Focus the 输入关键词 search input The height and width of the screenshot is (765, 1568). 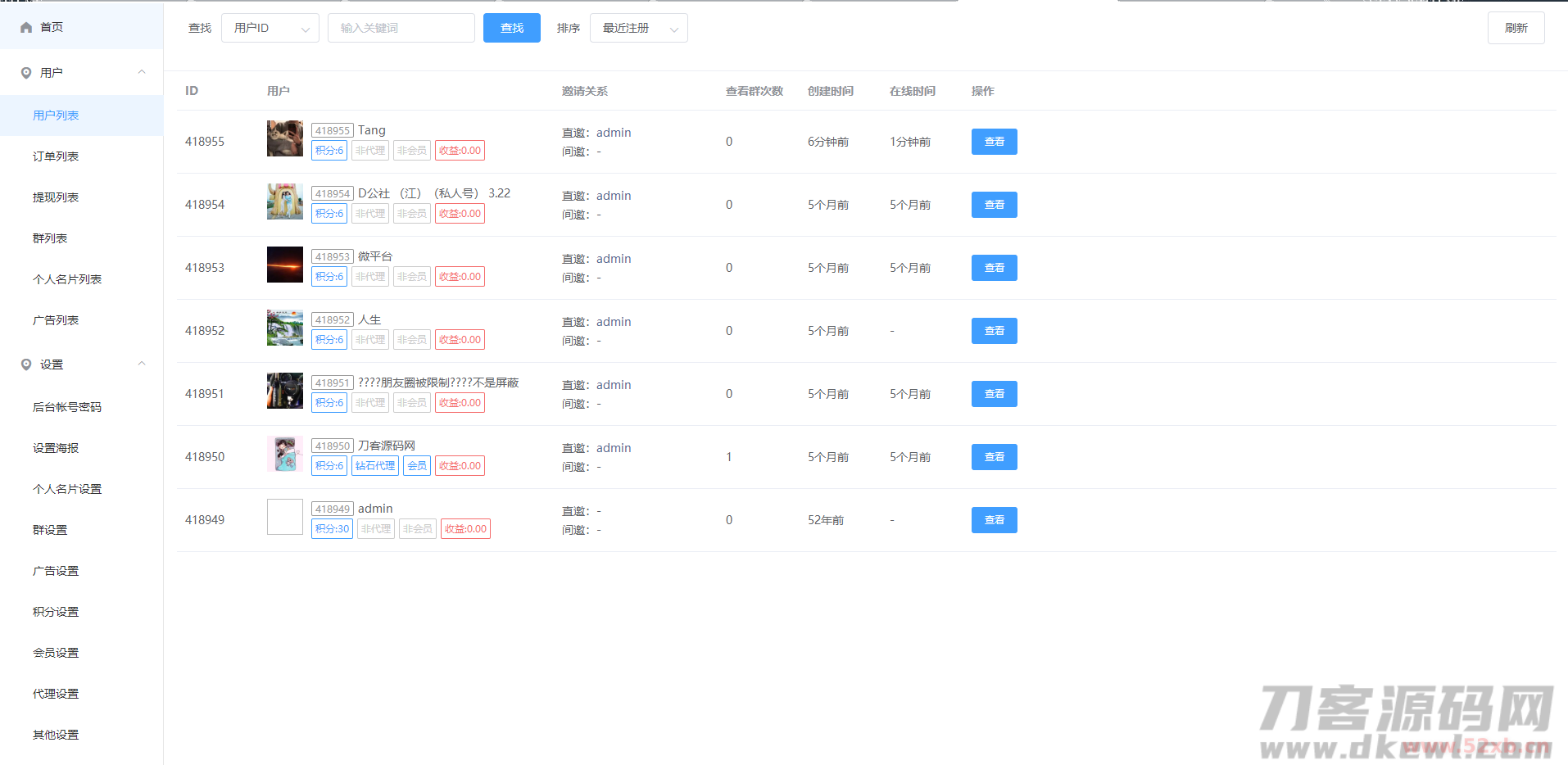point(401,28)
